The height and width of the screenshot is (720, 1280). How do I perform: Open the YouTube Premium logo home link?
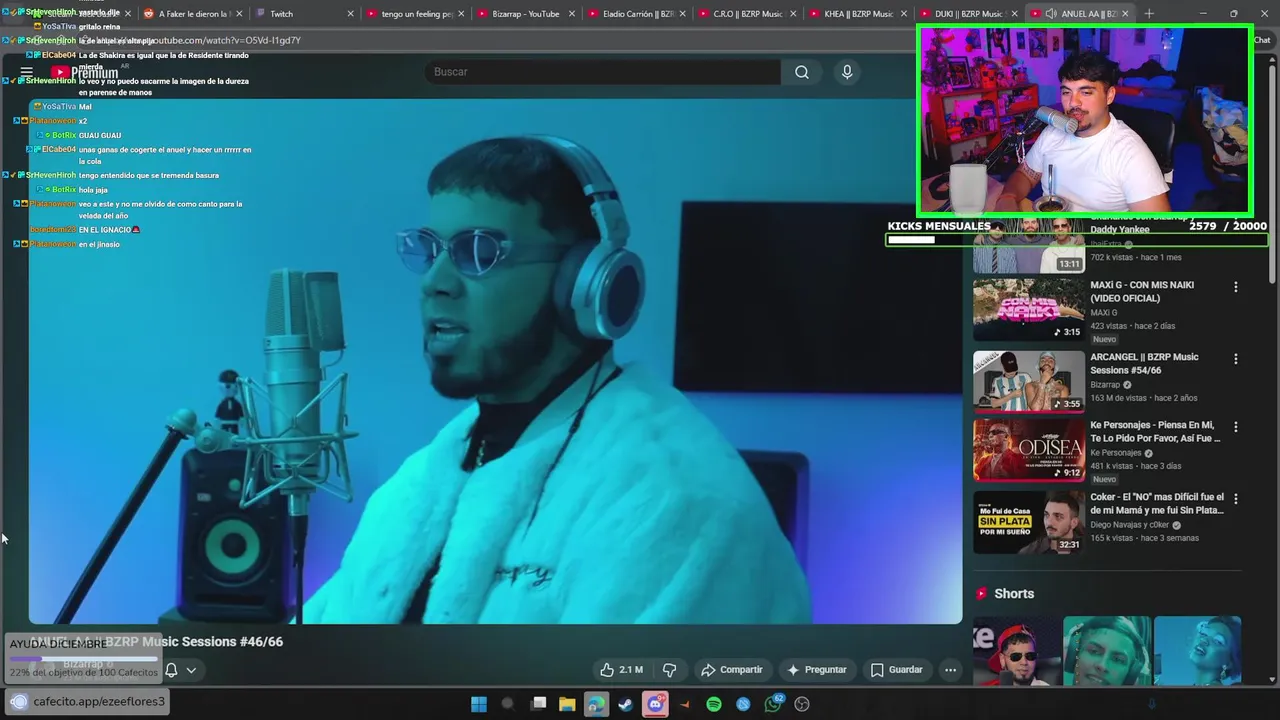[x=85, y=72]
